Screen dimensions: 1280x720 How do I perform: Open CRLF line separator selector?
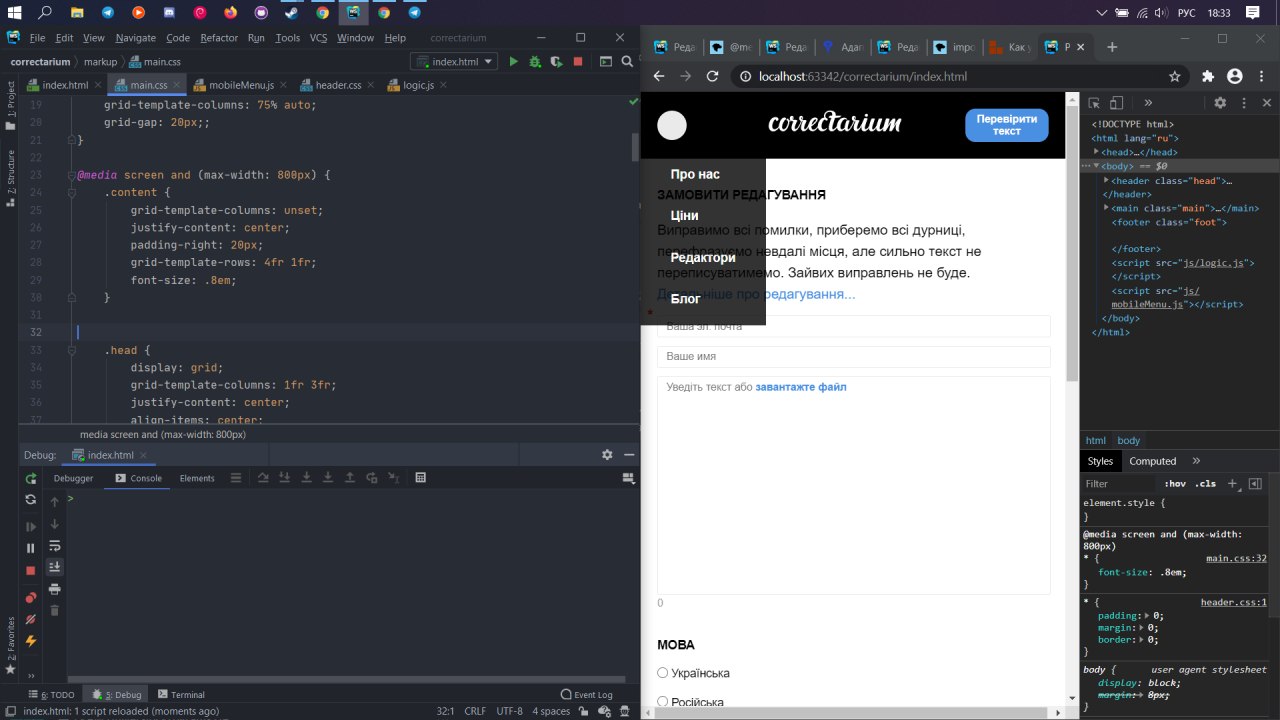point(475,711)
